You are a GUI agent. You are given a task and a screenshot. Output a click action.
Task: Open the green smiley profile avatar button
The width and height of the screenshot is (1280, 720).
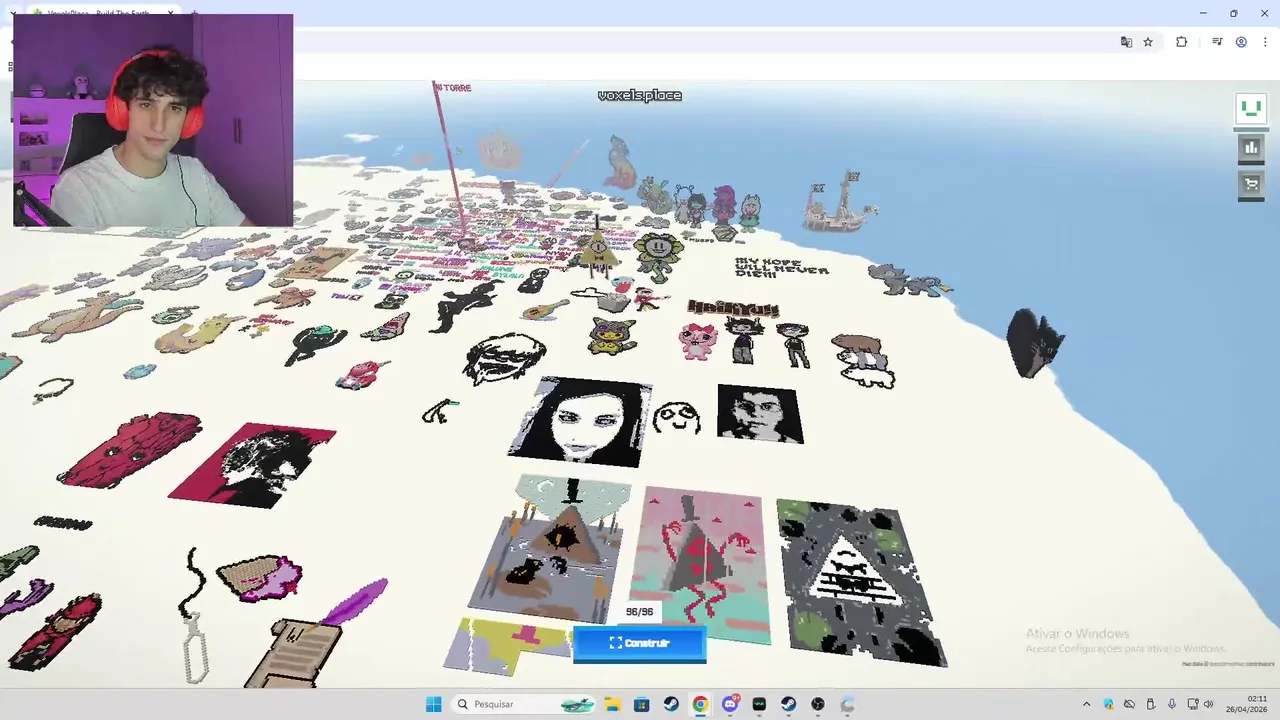(1251, 109)
